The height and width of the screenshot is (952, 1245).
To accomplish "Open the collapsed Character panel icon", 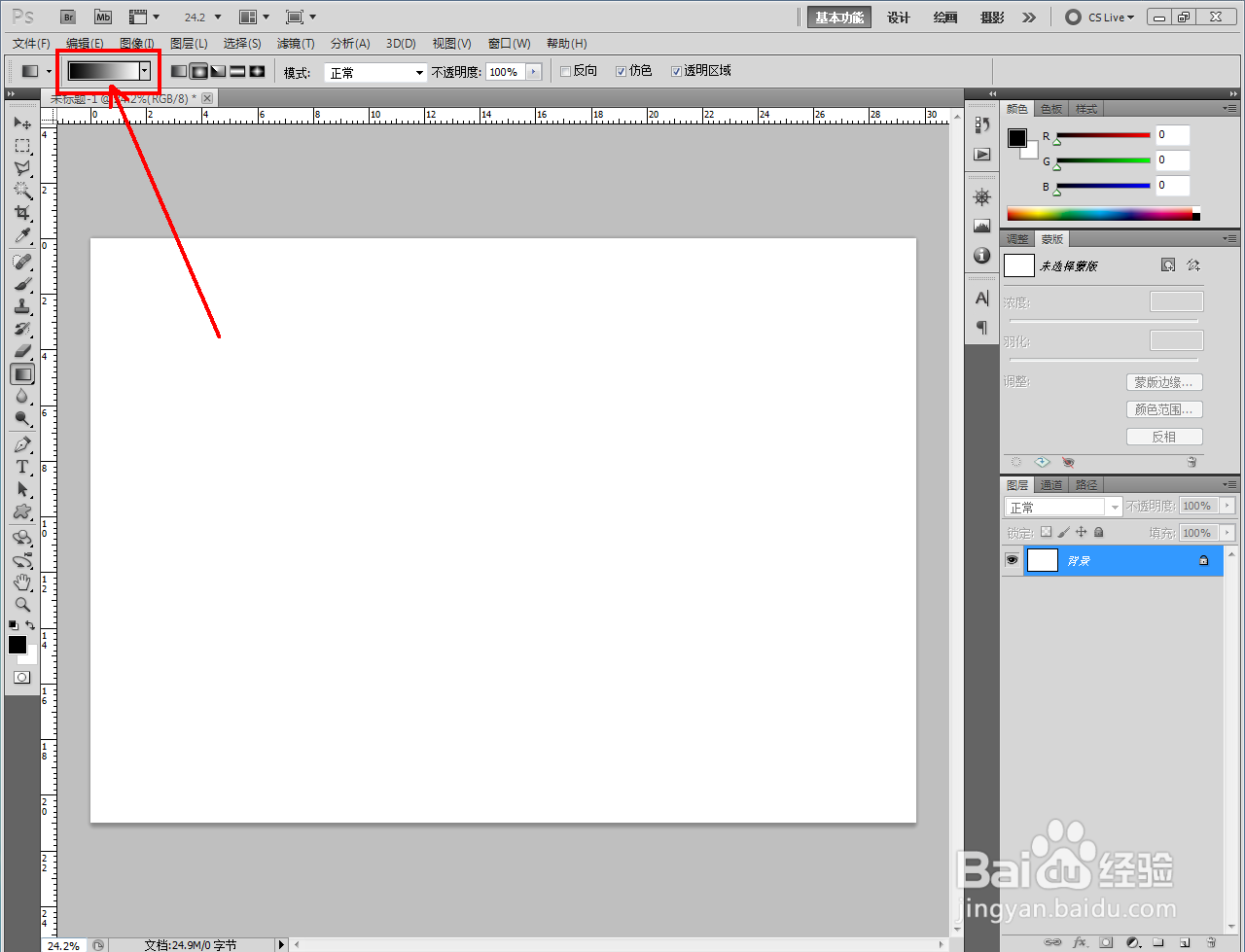I will 982,299.
